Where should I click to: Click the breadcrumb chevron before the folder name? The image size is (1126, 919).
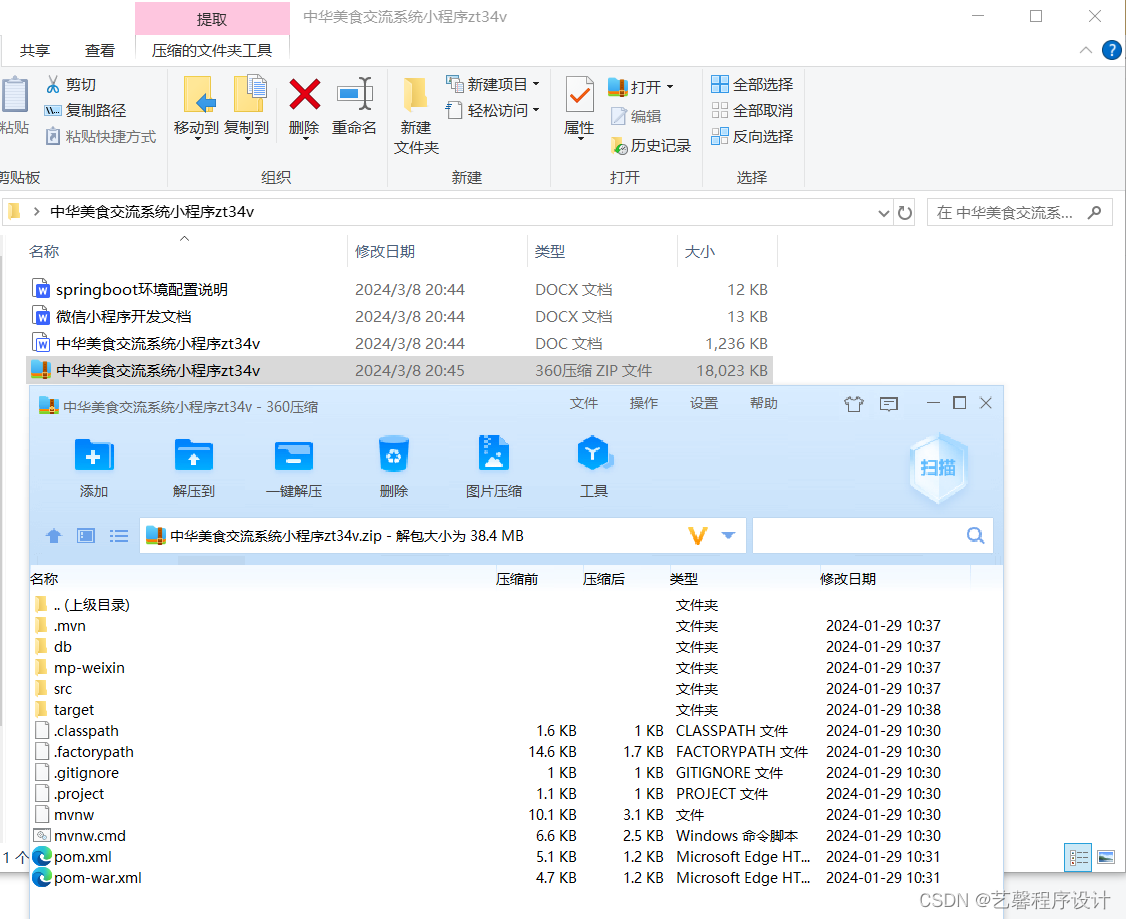click(36, 212)
